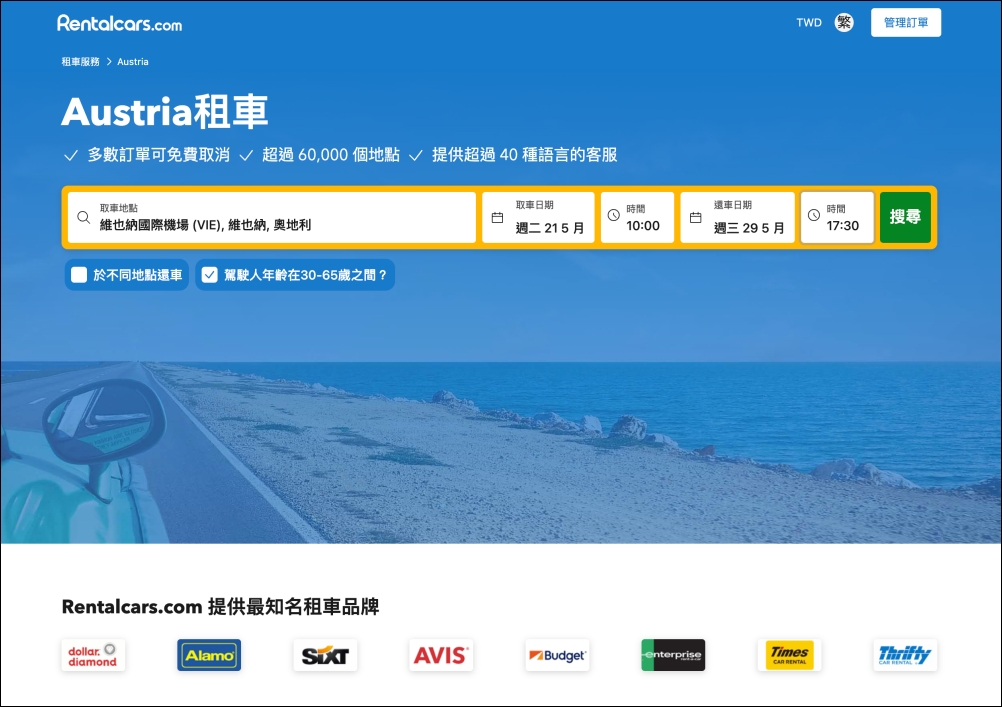Click the clock icon beside 10:00
Viewport: 1002px width, 707px height.
pos(613,215)
